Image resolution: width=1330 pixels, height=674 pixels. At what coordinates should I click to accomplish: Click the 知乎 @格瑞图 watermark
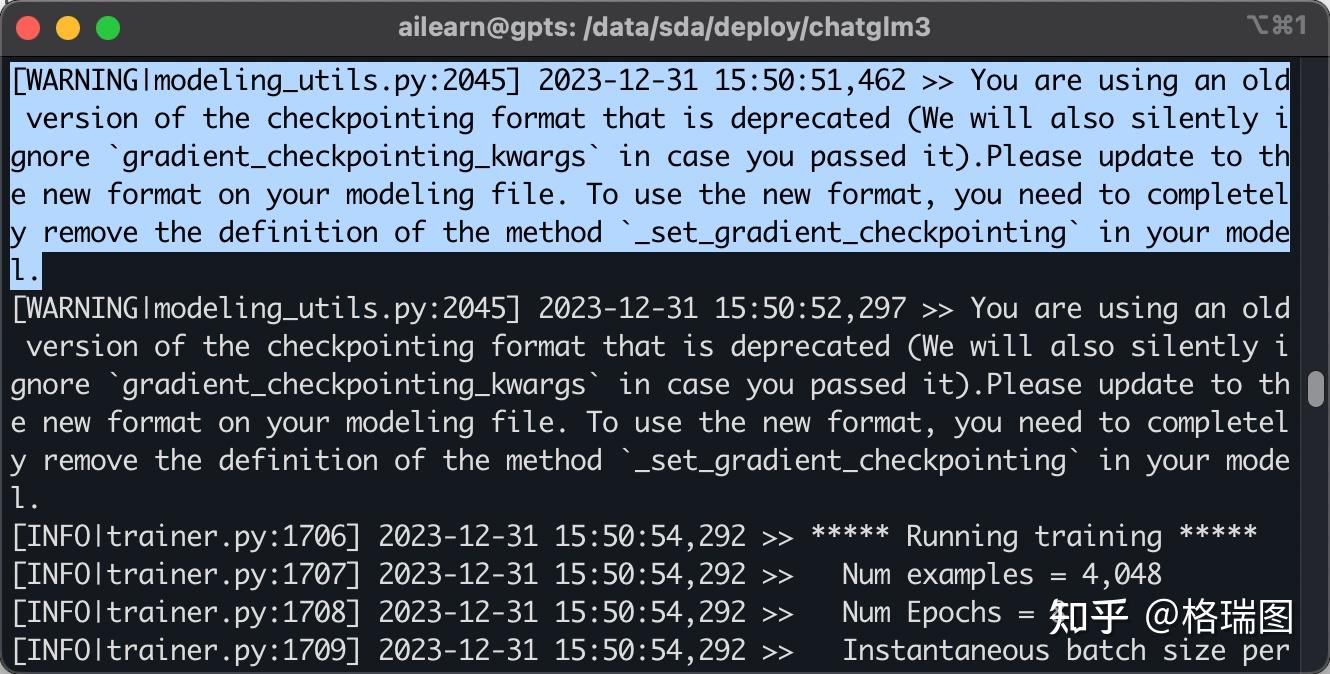[x=1170, y=616]
